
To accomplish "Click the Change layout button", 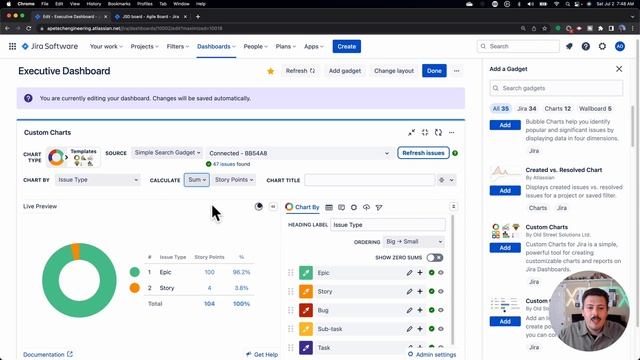I will click(x=394, y=71).
